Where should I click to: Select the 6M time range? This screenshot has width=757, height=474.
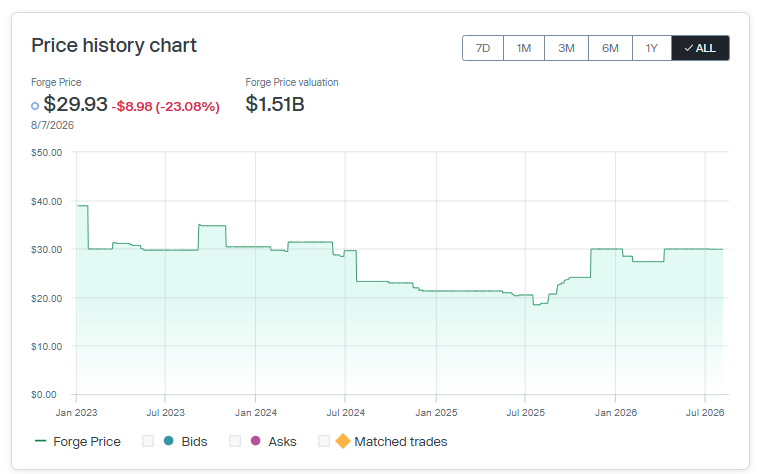(610, 48)
